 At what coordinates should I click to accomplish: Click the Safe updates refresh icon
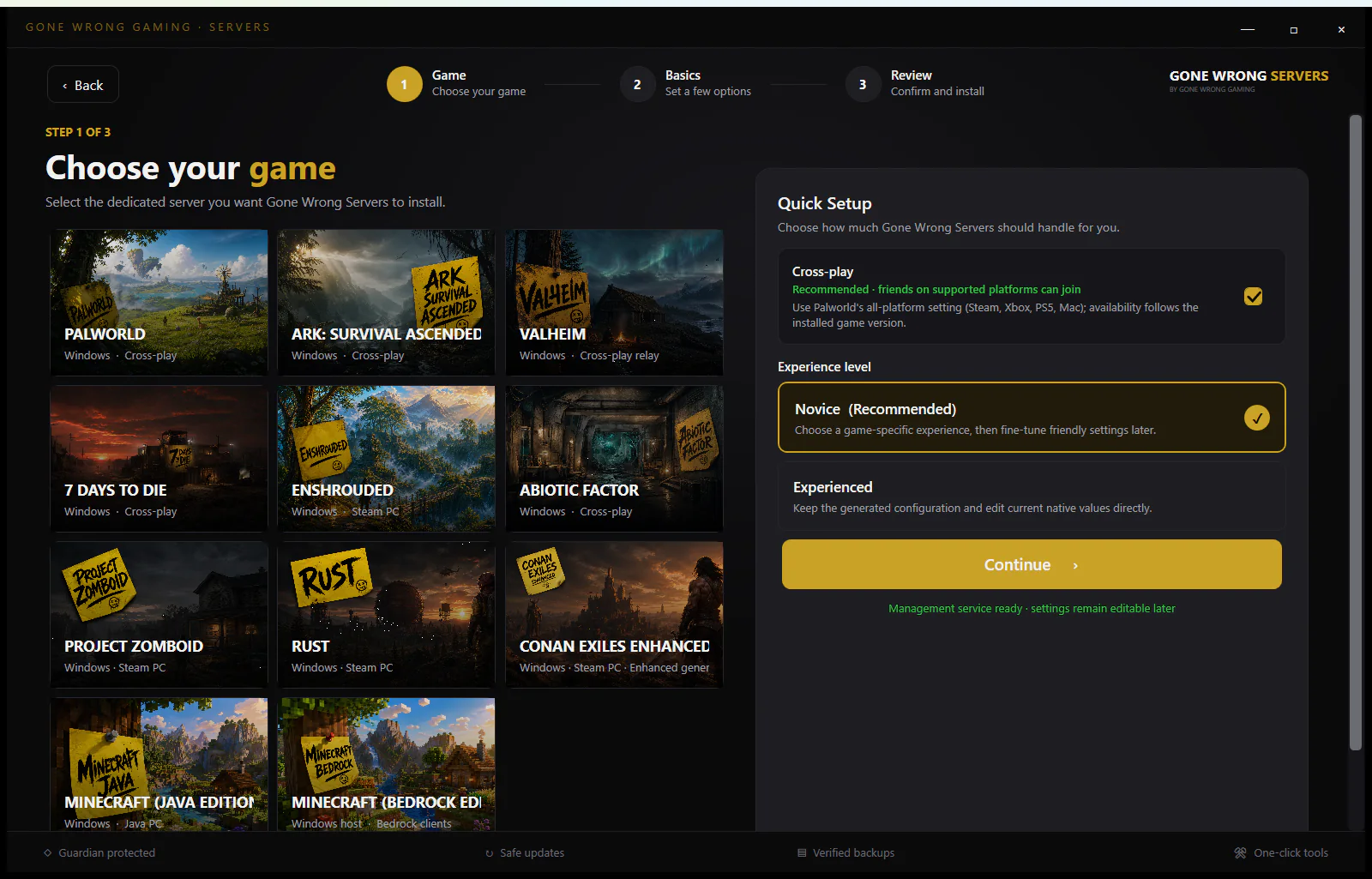pos(490,853)
